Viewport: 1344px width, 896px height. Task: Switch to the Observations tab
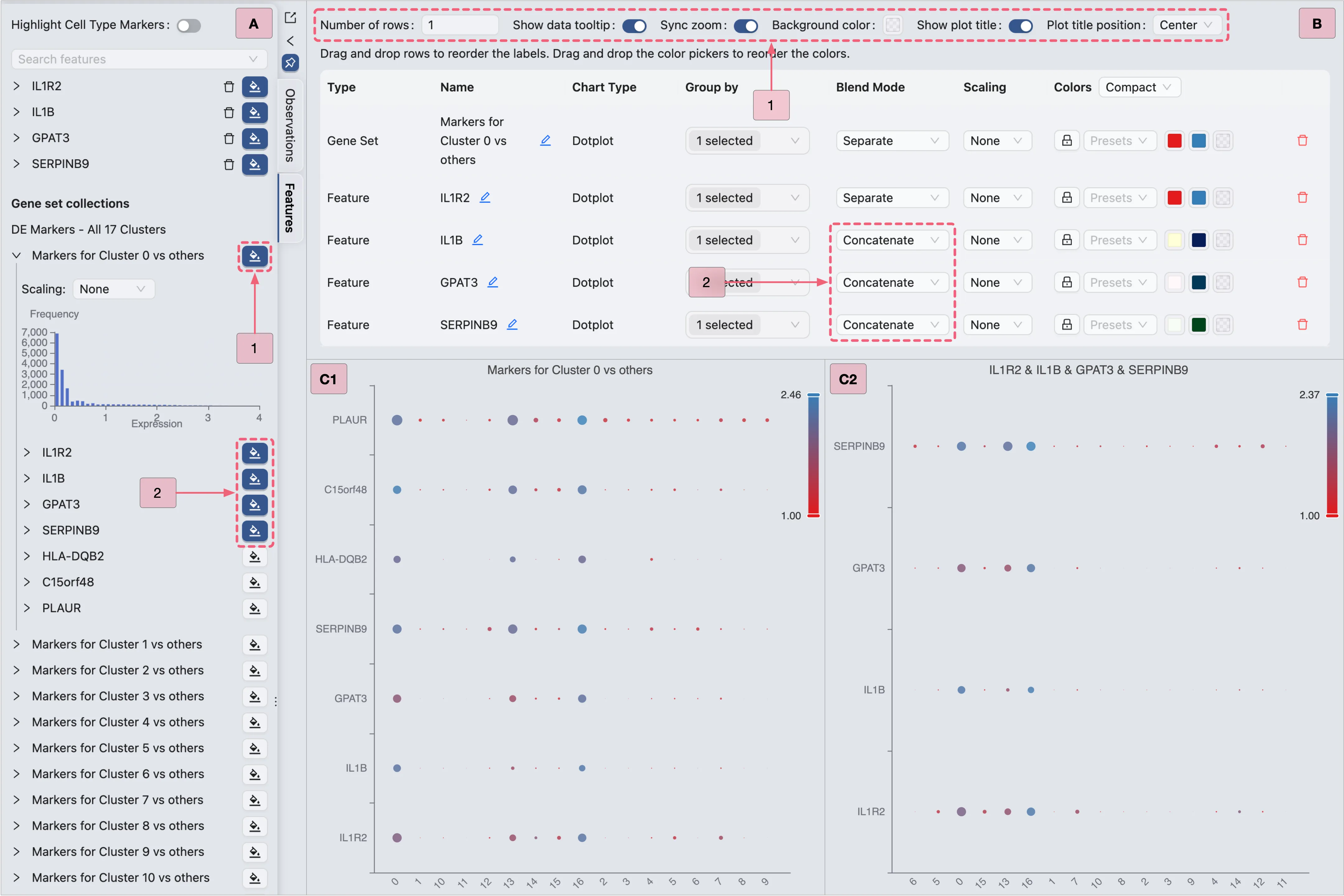coord(290,125)
